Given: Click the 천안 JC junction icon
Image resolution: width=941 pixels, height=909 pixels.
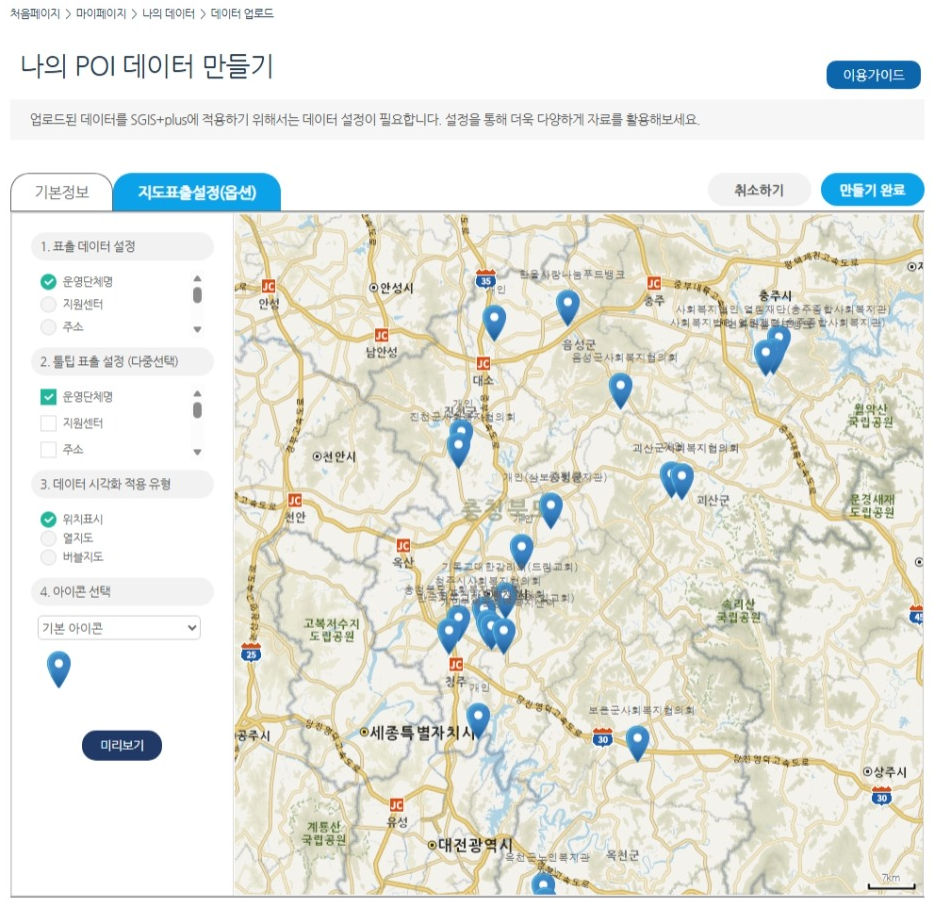Looking at the screenshot, I should tap(295, 500).
